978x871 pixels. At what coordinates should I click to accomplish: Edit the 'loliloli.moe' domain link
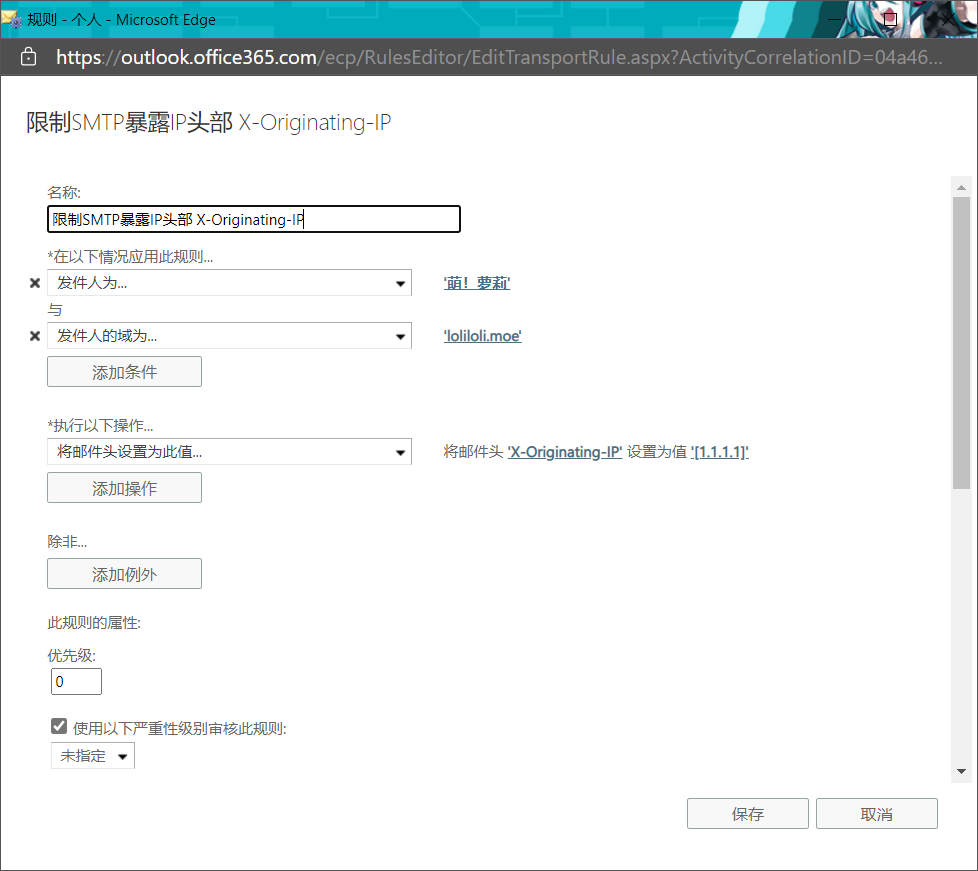click(482, 336)
